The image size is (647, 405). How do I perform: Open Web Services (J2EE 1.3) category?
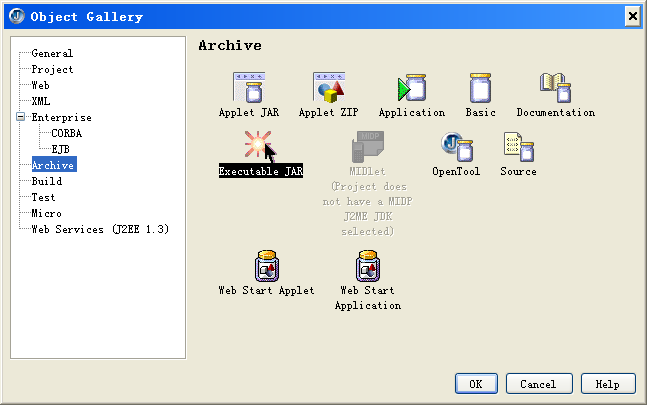coord(100,229)
